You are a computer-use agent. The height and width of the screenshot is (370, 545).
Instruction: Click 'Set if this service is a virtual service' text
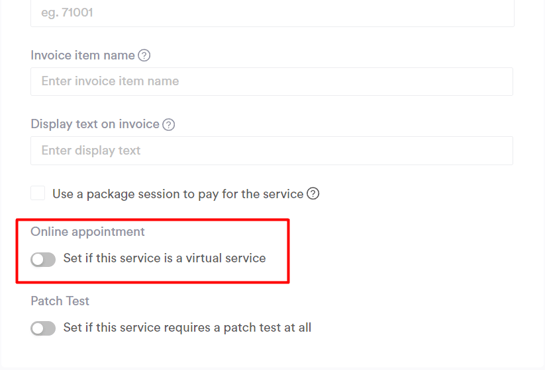point(164,258)
